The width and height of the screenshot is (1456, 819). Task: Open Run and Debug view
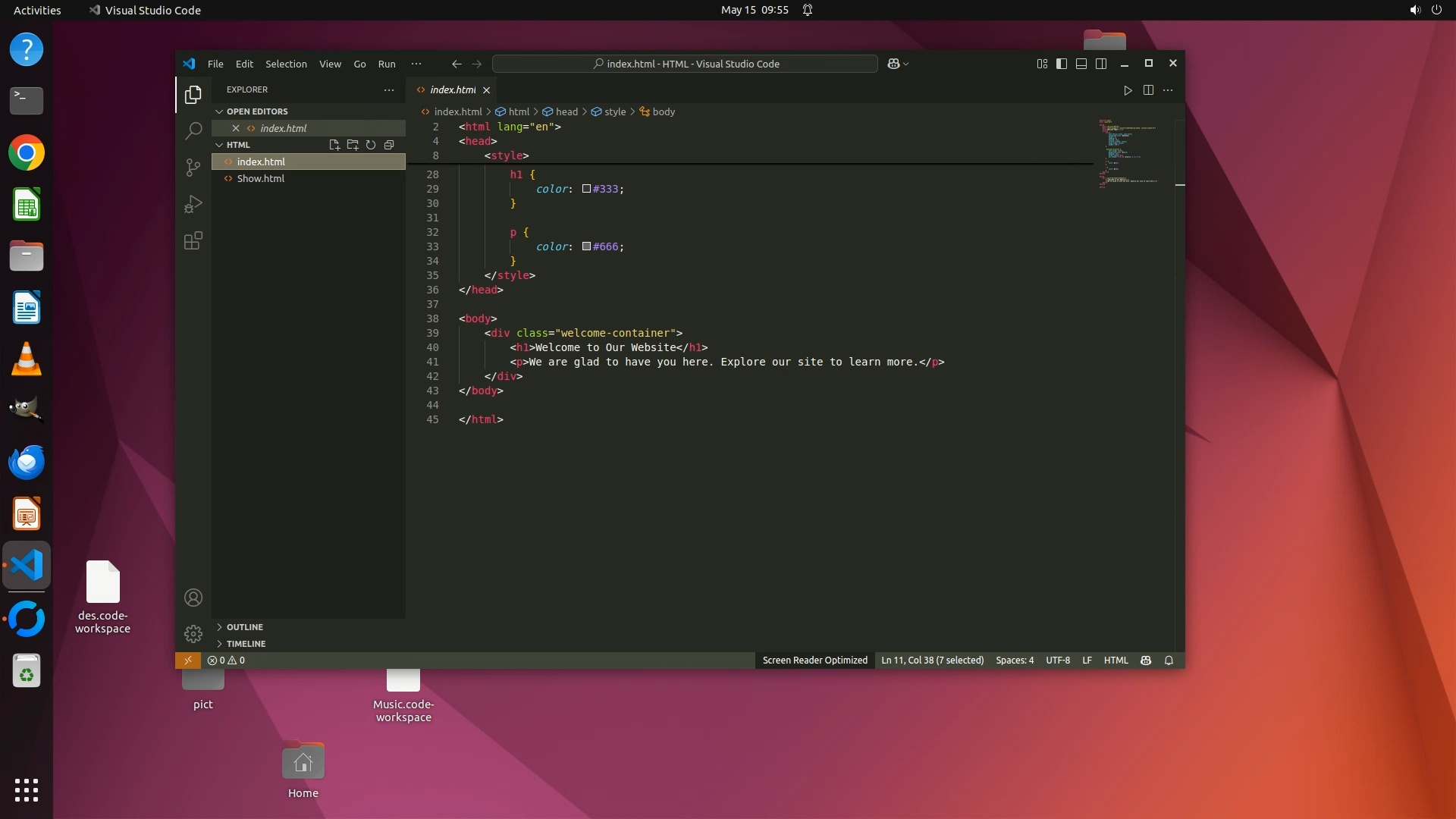pos(193,204)
